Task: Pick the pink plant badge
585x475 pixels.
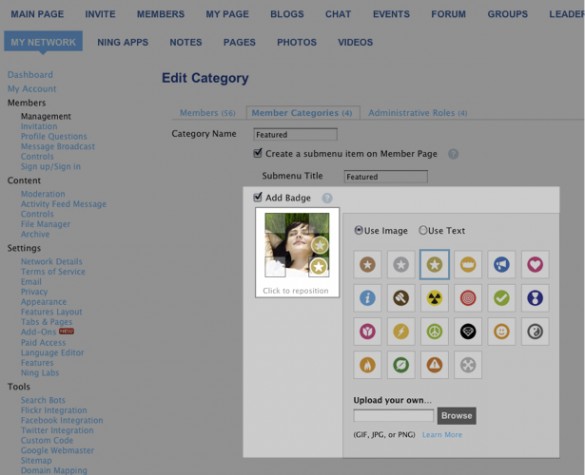Action: tap(367, 331)
